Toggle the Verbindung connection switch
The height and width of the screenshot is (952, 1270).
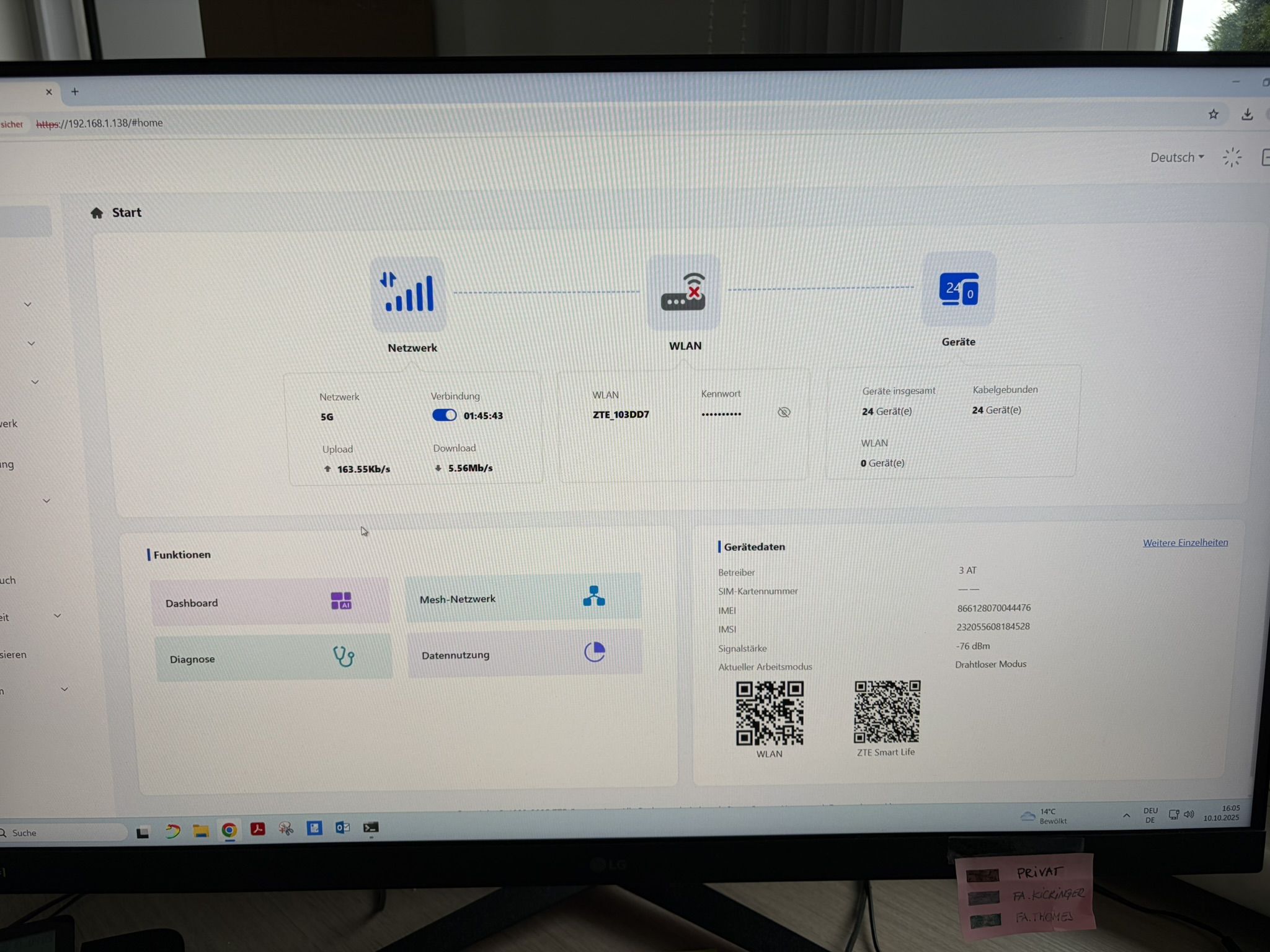444,415
